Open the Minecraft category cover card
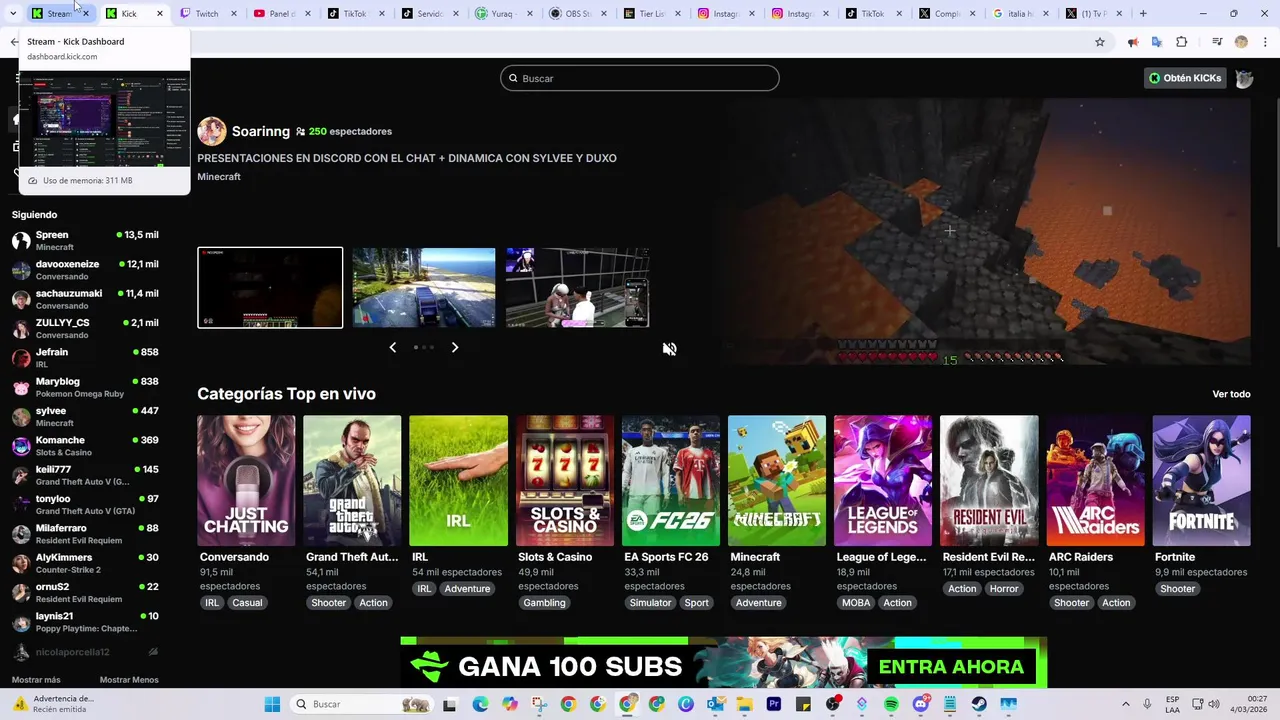Image resolution: width=1280 pixels, height=720 pixels. (777, 481)
